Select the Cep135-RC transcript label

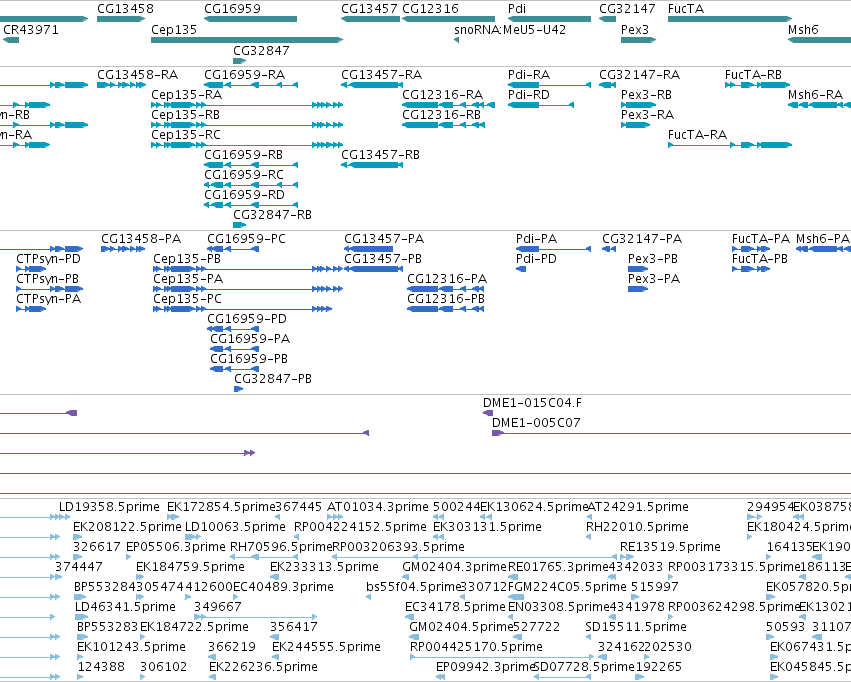tap(186, 135)
